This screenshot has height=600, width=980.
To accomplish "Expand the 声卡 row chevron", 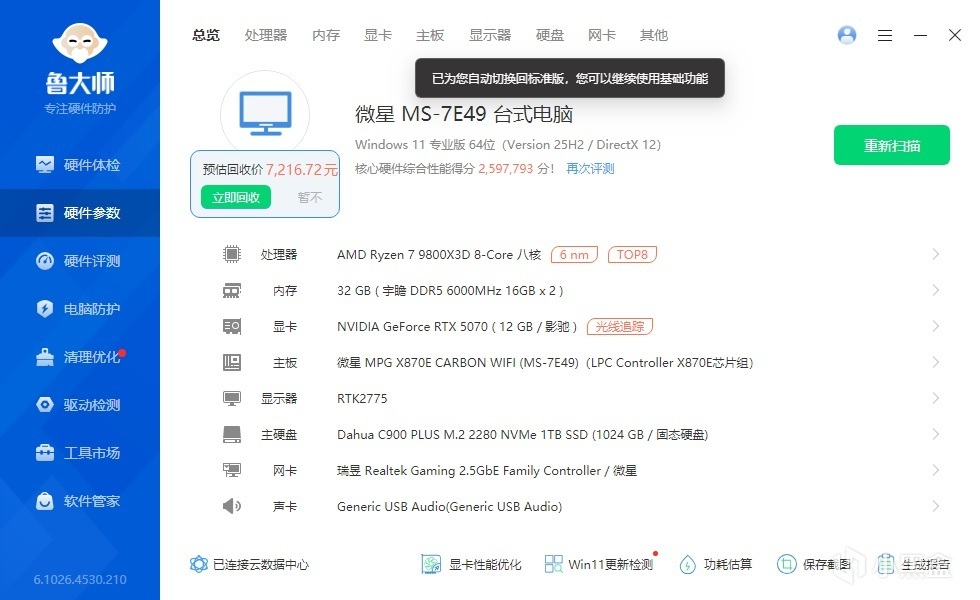I will click(x=936, y=506).
